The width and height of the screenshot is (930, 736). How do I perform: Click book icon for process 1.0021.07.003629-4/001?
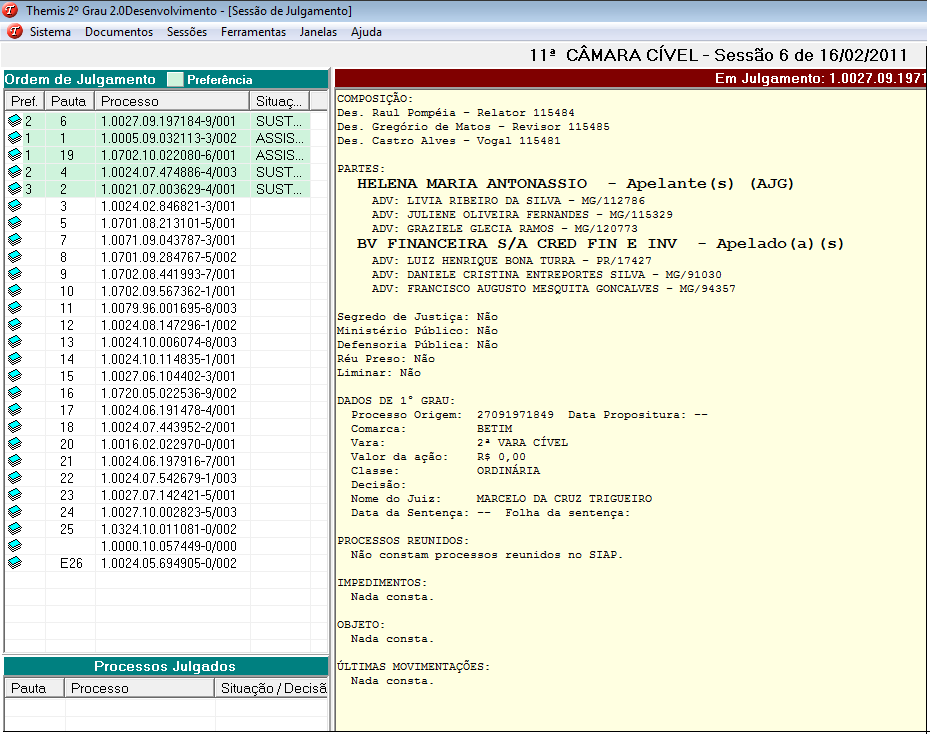pyautogui.click(x=15, y=189)
